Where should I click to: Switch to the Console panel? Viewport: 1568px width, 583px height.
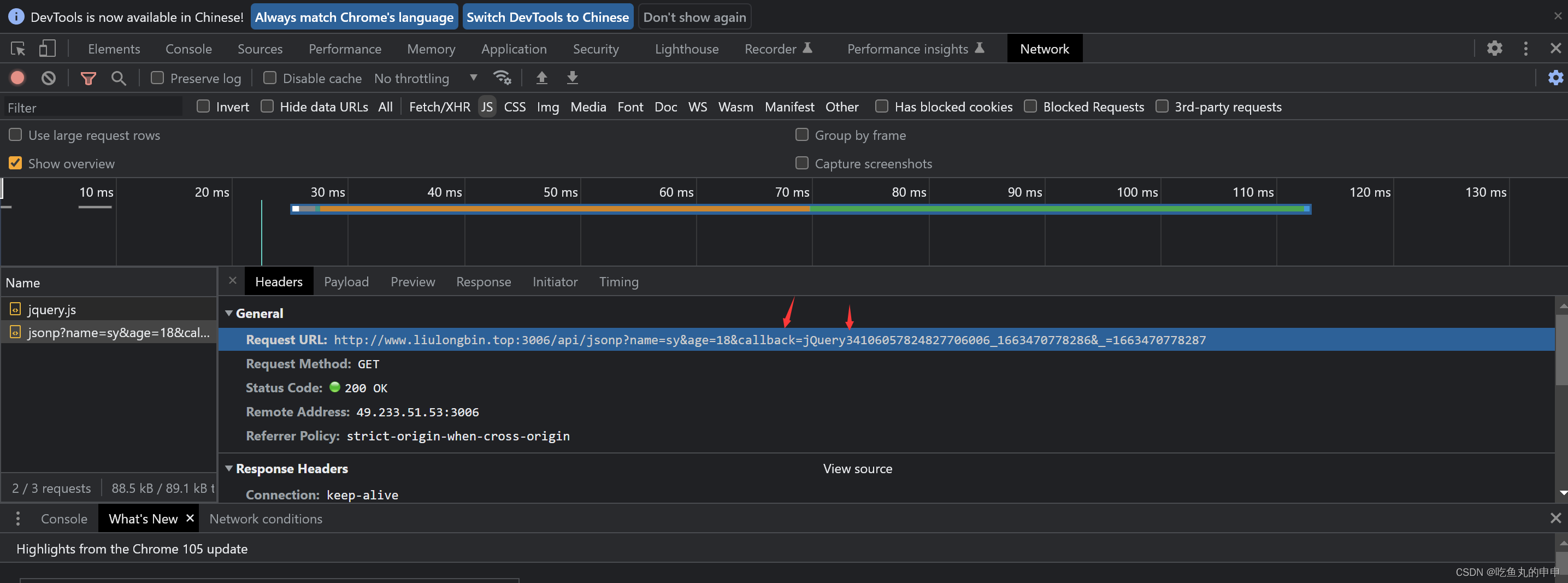[x=188, y=49]
